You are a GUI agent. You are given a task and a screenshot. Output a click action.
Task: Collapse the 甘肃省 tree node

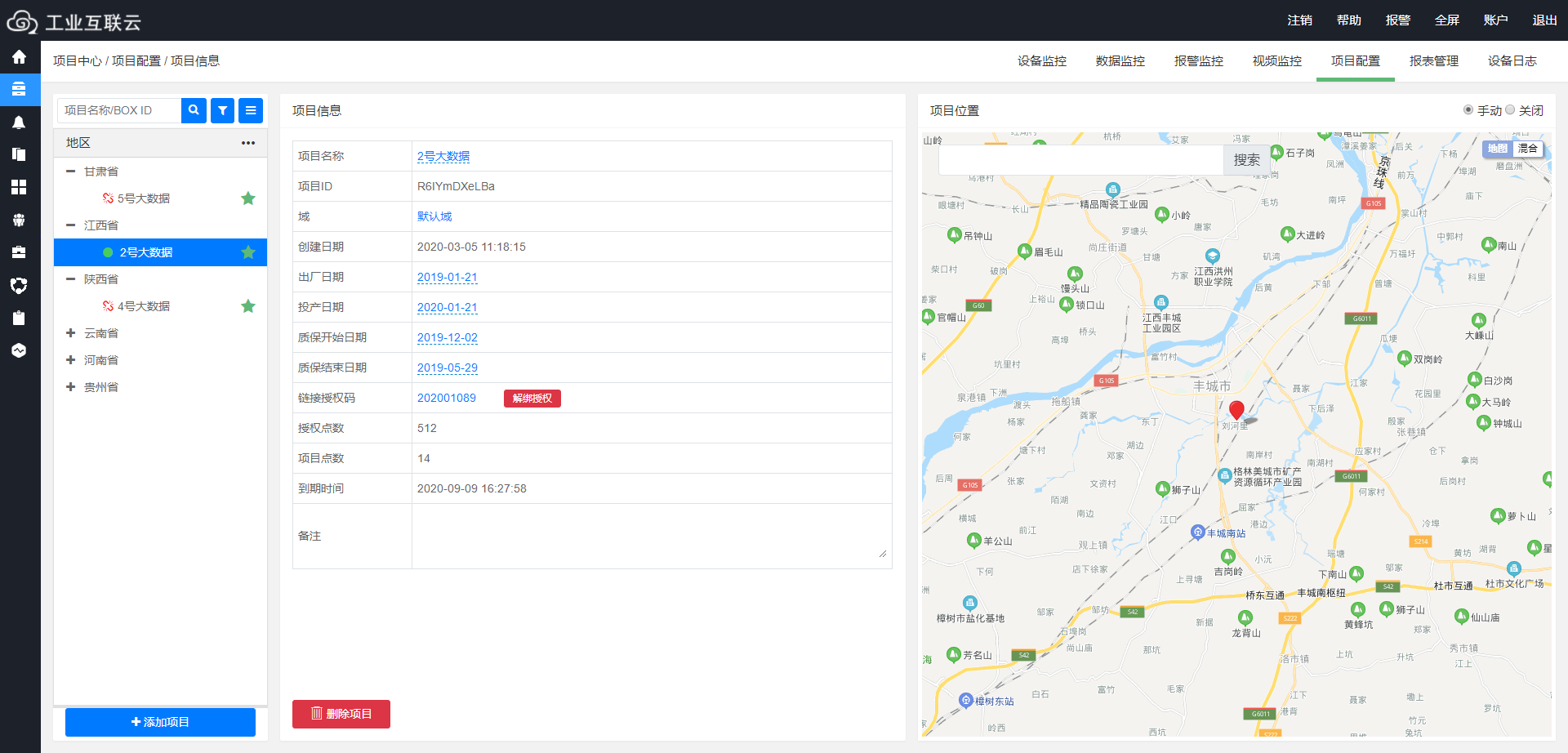[70, 172]
